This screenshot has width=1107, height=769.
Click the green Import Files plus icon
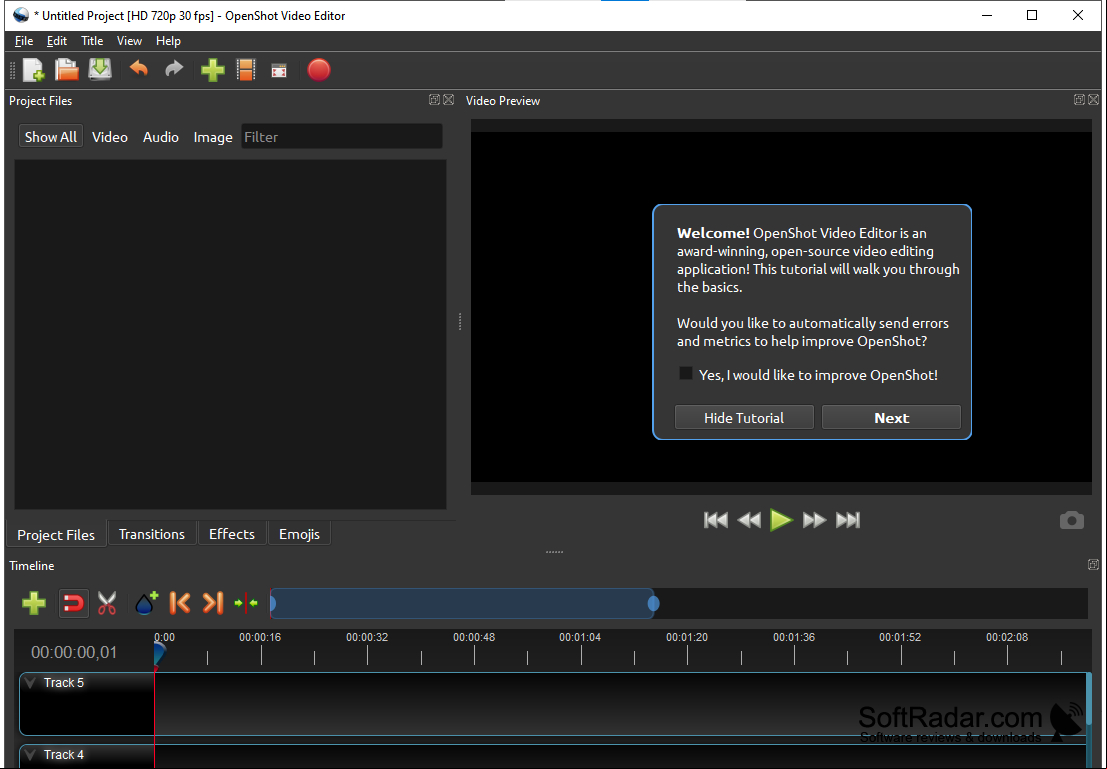coord(213,70)
